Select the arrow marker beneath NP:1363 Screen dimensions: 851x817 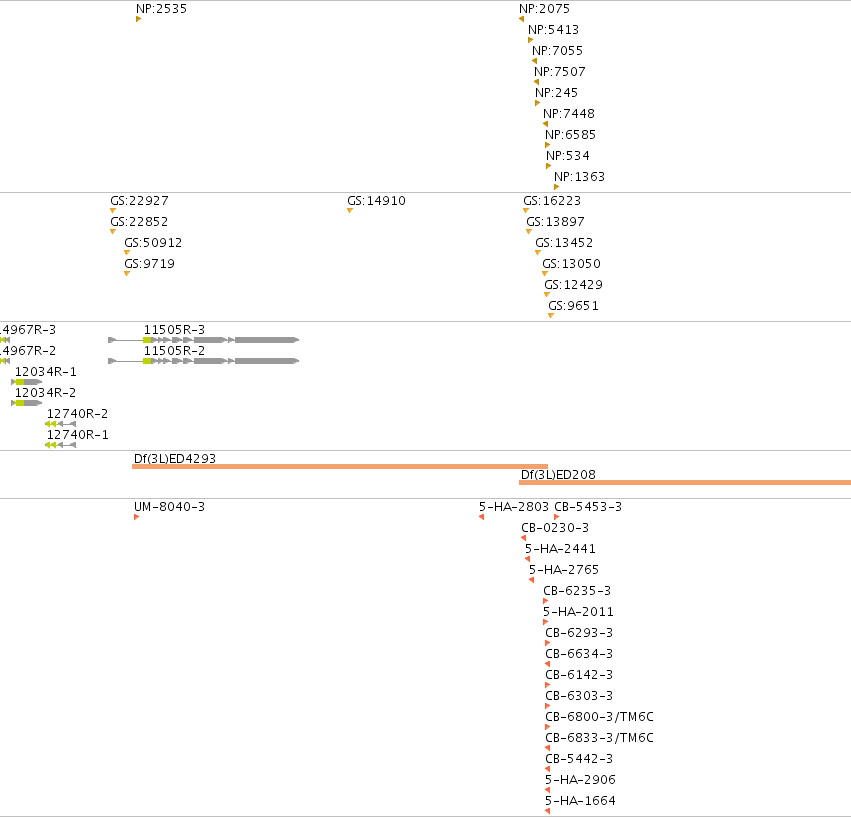(556, 187)
